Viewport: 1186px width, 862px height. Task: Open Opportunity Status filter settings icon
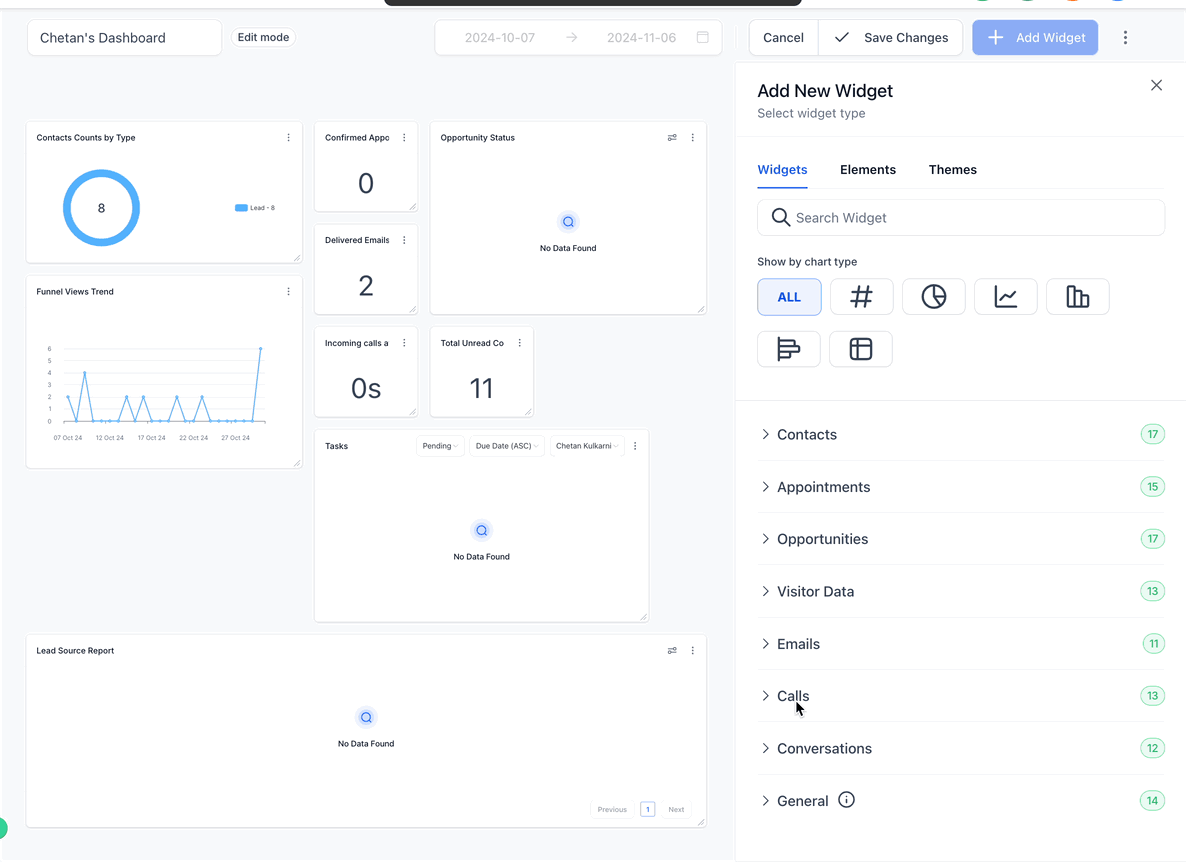tap(672, 138)
